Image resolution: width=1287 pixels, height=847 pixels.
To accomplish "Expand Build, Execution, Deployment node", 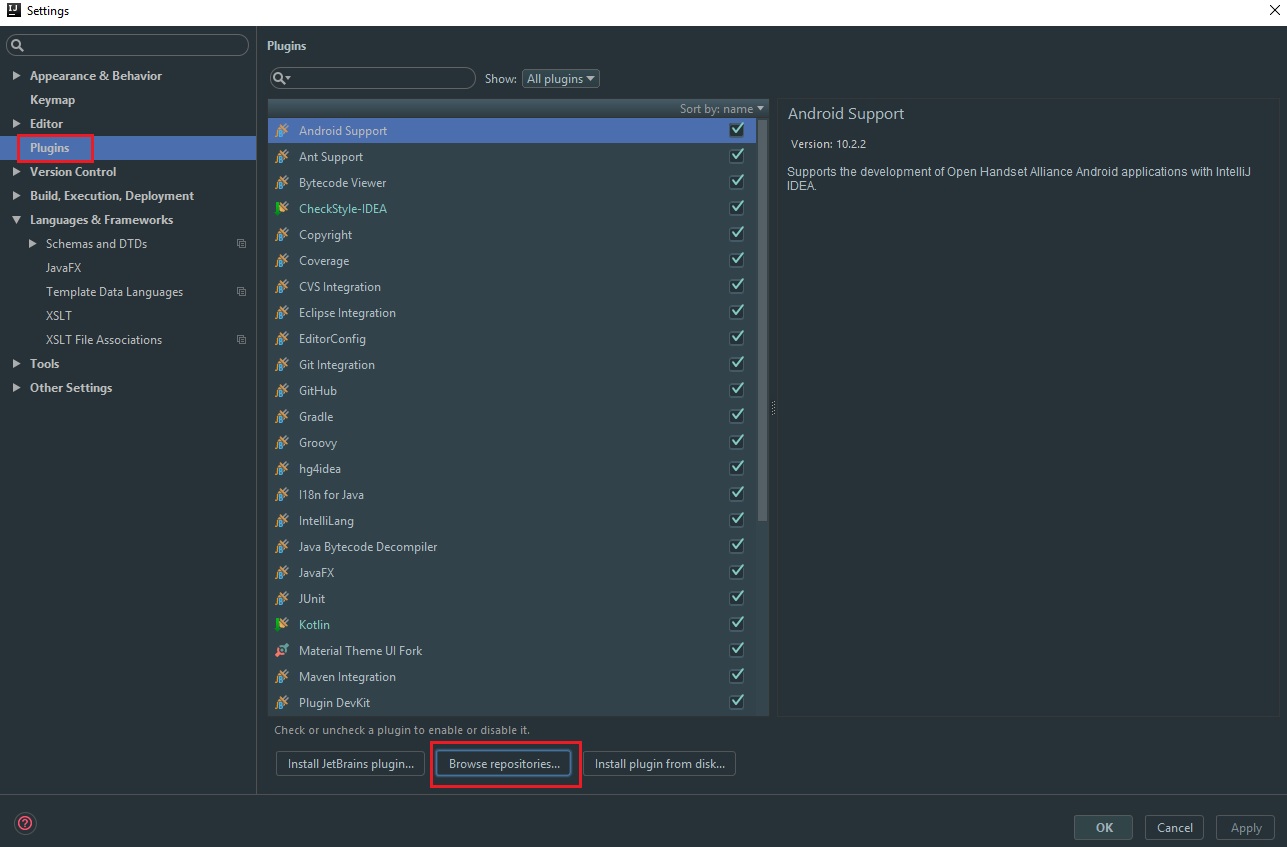I will (x=16, y=196).
